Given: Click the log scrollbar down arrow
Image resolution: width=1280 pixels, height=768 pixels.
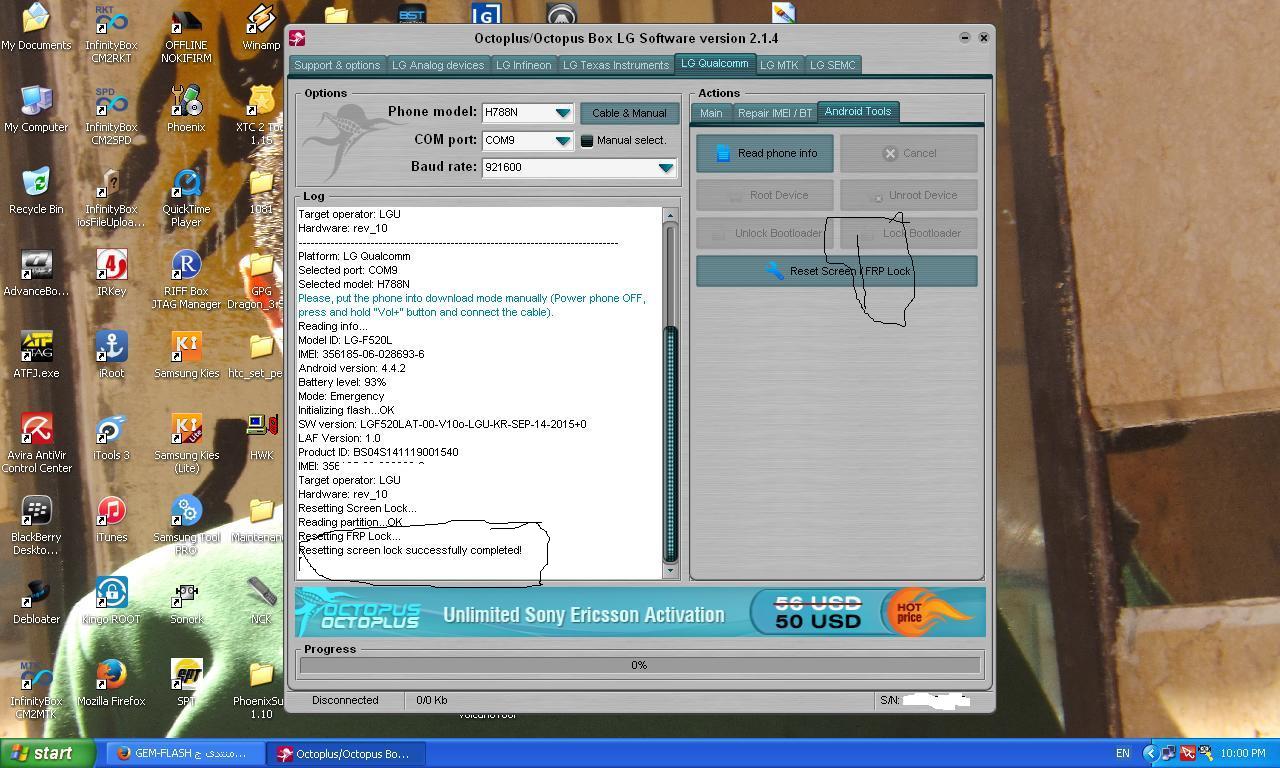Looking at the screenshot, I should tap(670, 571).
